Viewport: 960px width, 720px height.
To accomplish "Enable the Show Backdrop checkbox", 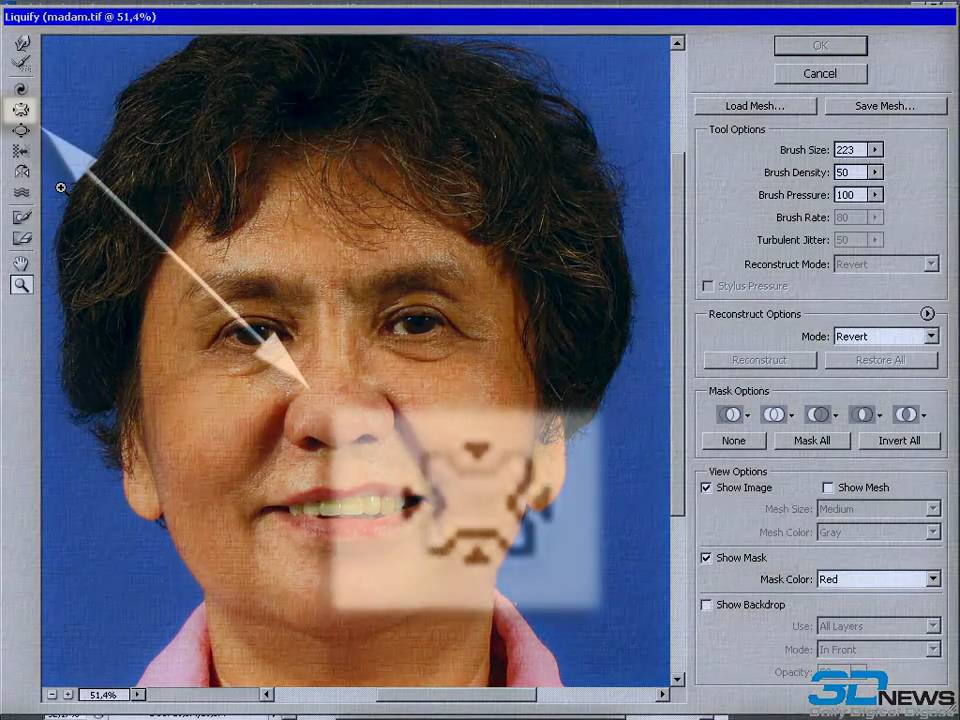I will (x=707, y=604).
